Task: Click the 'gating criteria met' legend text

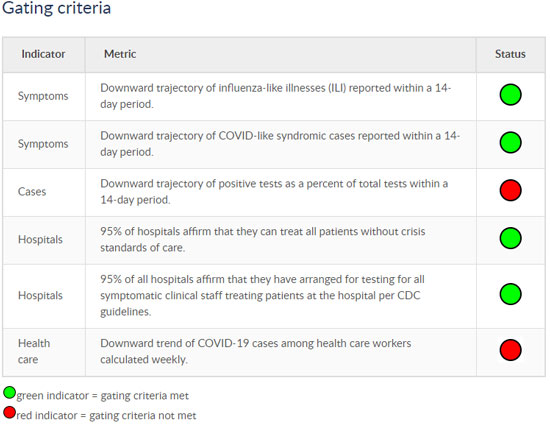Action: click(145, 396)
